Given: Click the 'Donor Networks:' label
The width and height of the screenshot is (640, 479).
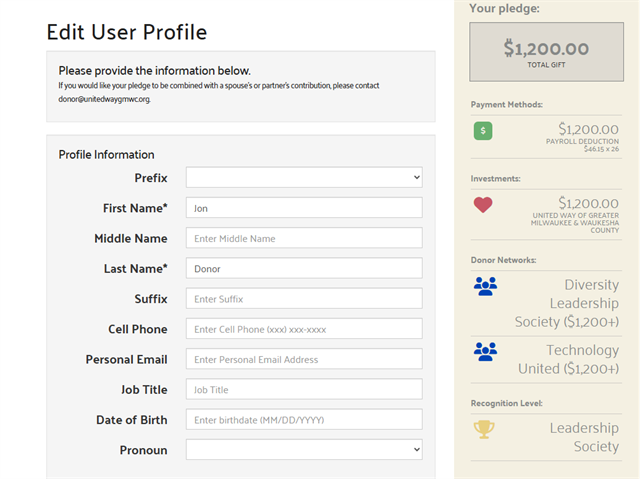Looking at the screenshot, I should pos(503,260).
